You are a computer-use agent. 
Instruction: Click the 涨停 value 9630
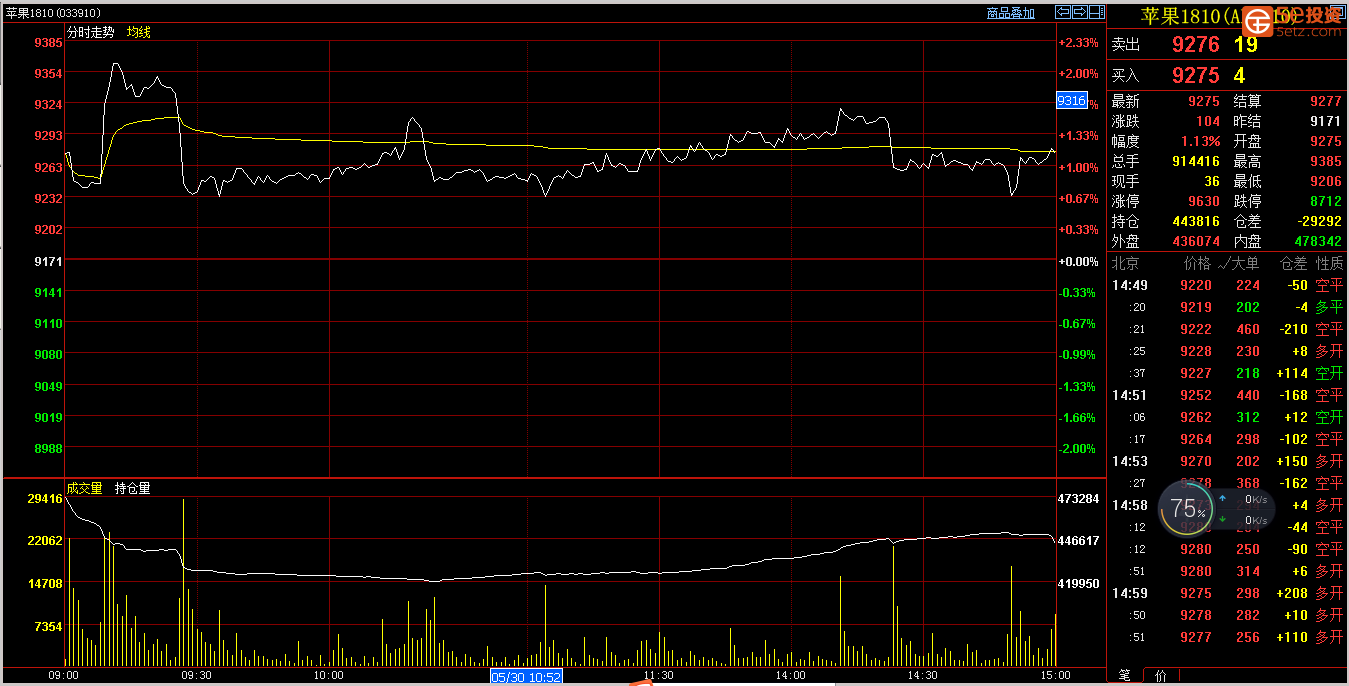[1204, 201]
